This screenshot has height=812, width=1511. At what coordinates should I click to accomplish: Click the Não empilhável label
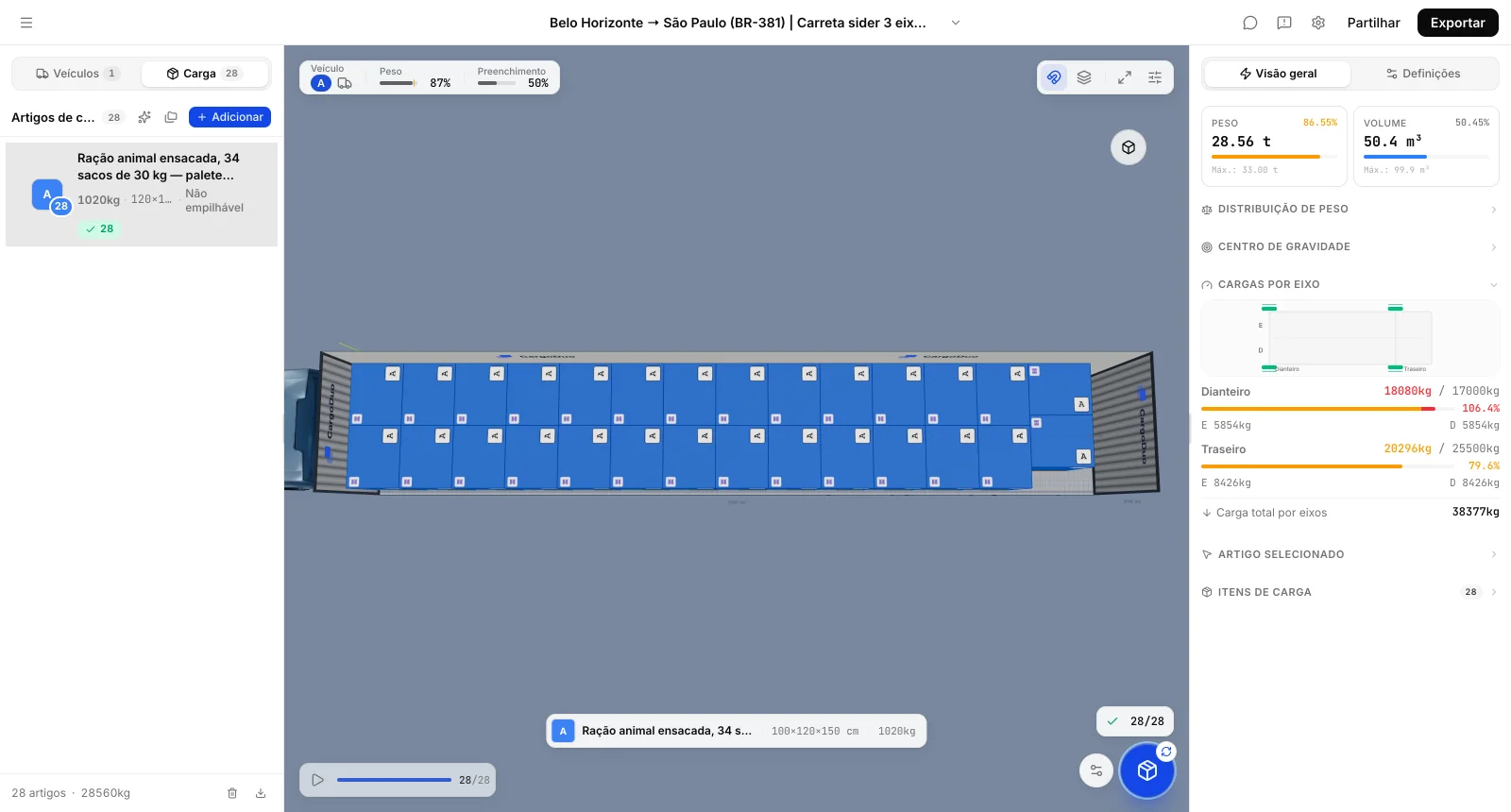point(214,200)
